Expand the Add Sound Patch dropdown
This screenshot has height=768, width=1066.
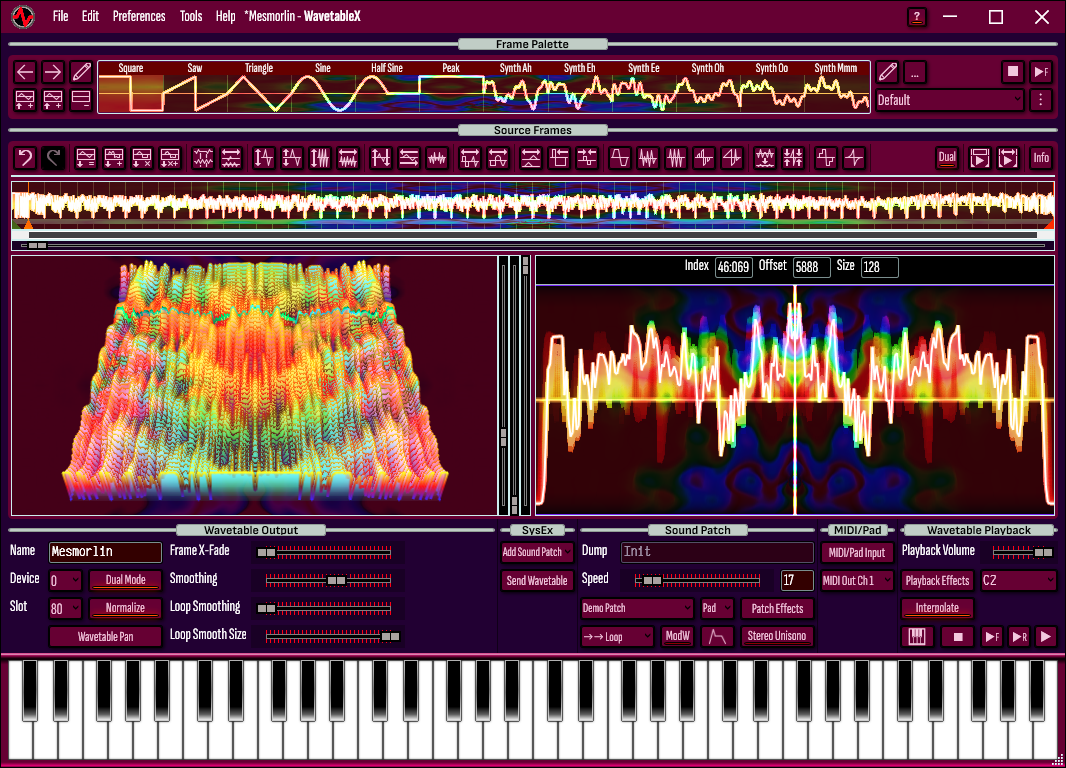coord(537,552)
